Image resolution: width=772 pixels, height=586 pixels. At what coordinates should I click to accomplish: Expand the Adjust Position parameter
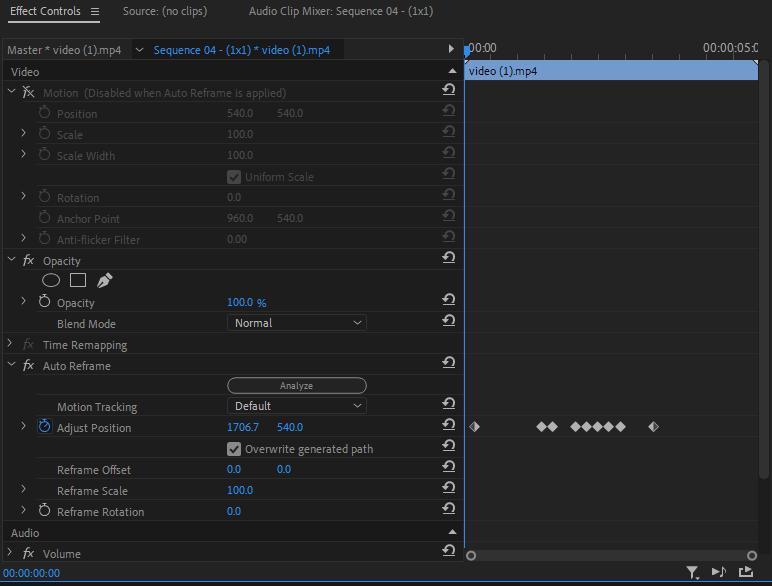click(x=23, y=425)
